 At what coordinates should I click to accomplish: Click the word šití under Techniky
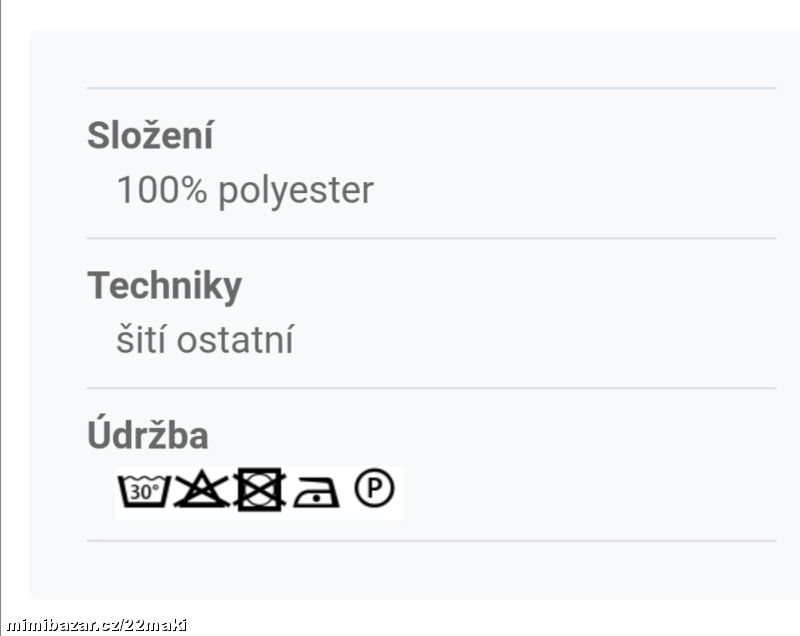coord(141,339)
